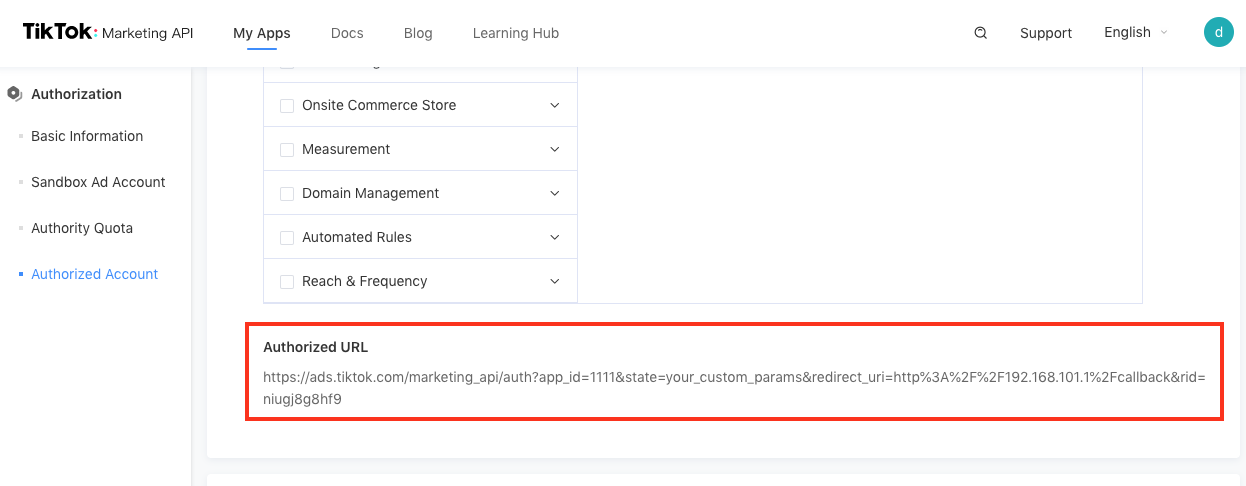1246x486 pixels.
Task: Open the Support link
Action: click(1046, 33)
